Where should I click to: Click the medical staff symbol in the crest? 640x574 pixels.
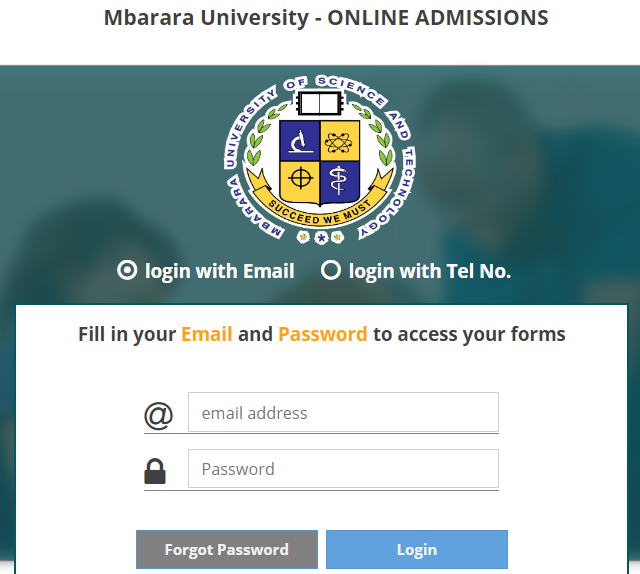click(x=340, y=180)
